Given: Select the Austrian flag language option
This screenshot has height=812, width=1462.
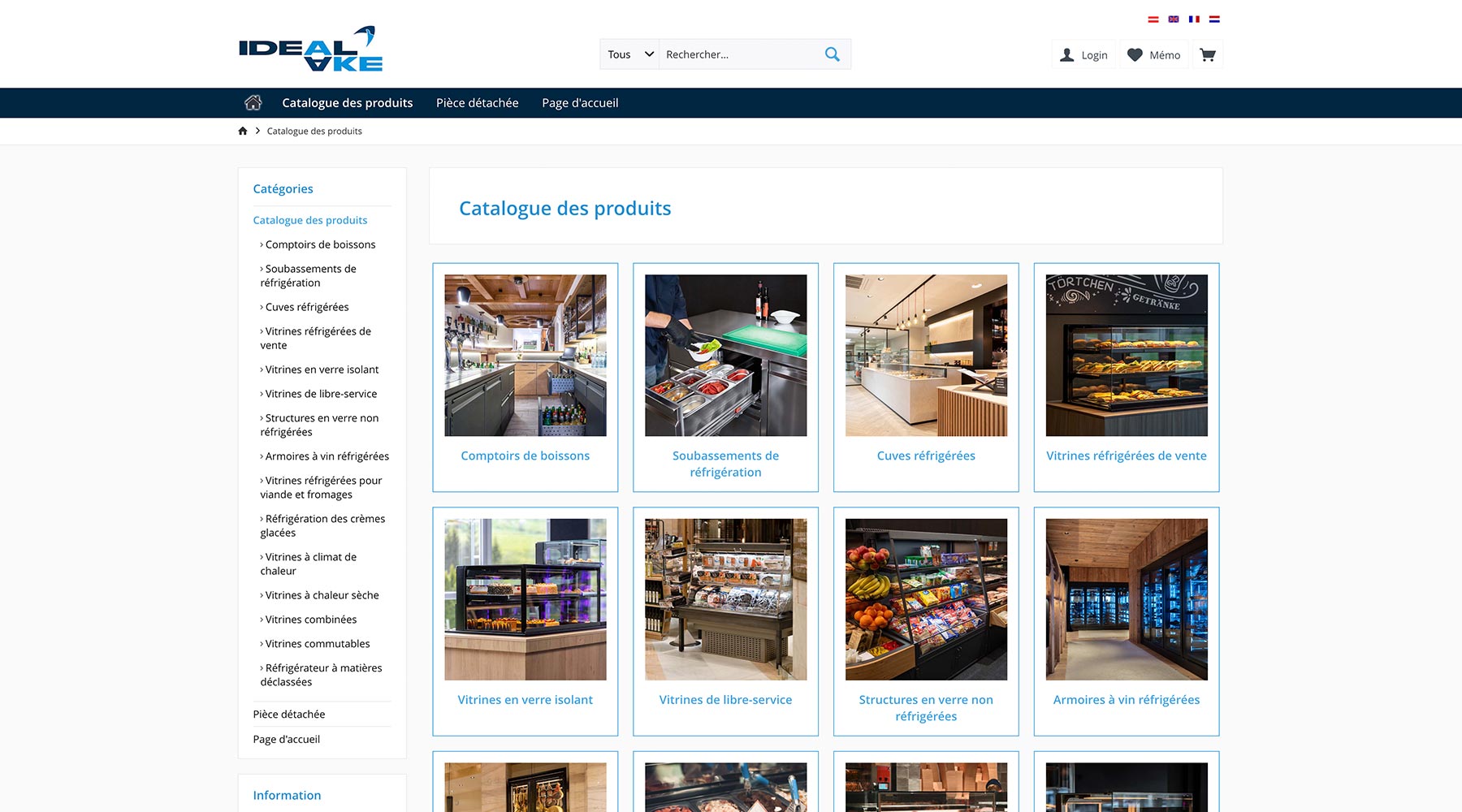Looking at the screenshot, I should (x=1153, y=17).
